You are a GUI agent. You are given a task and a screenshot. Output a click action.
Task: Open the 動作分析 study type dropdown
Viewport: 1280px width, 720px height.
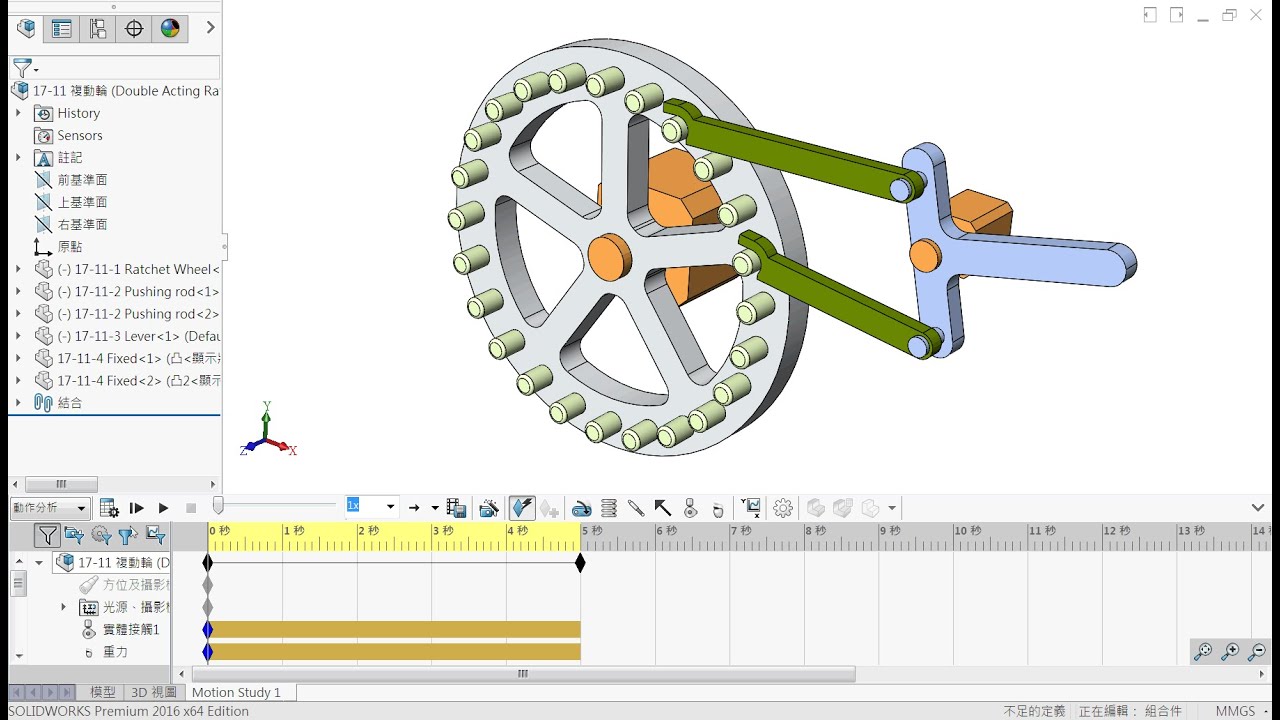pos(50,508)
